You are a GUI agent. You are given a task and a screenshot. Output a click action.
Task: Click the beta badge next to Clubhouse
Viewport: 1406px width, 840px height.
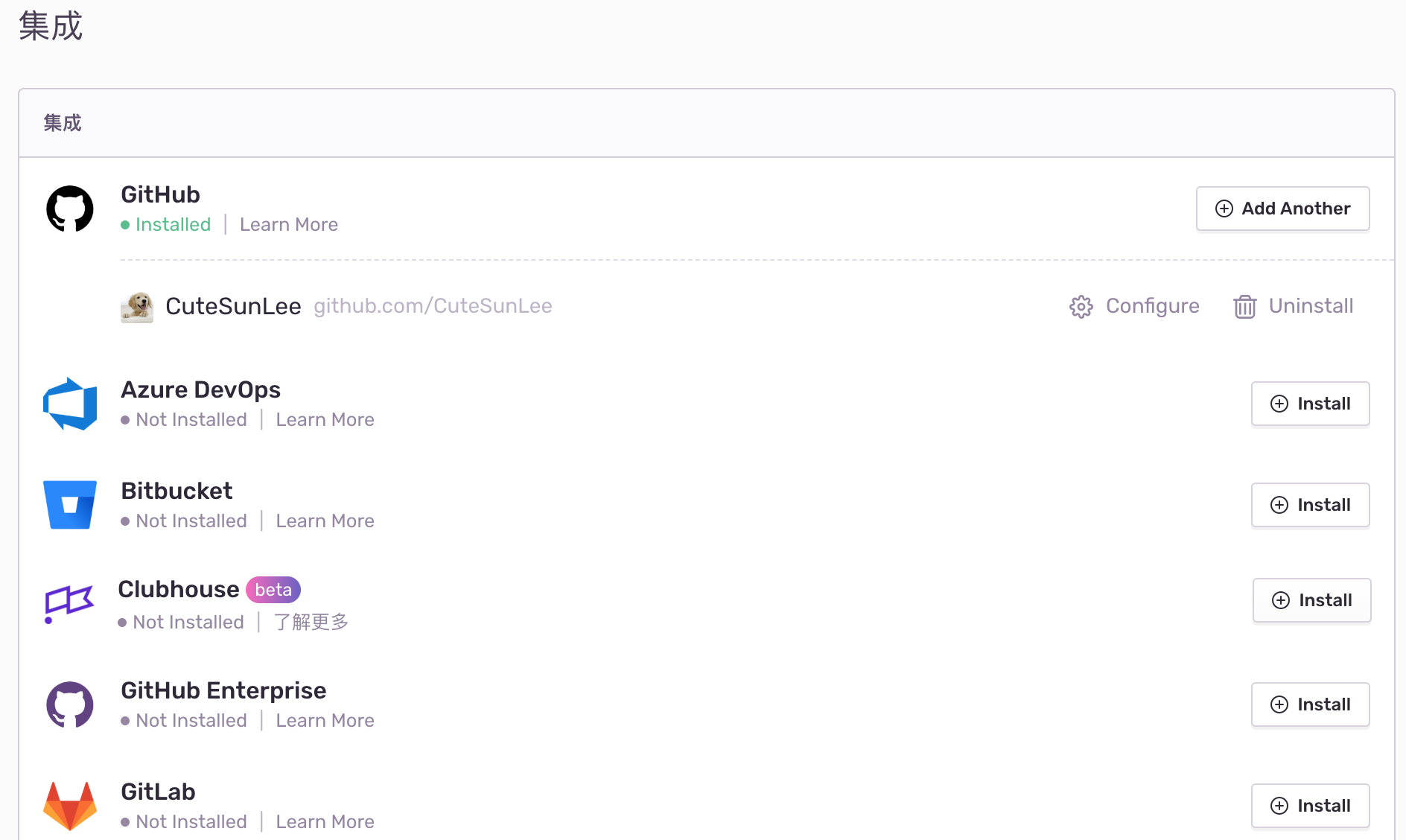[x=273, y=590]
